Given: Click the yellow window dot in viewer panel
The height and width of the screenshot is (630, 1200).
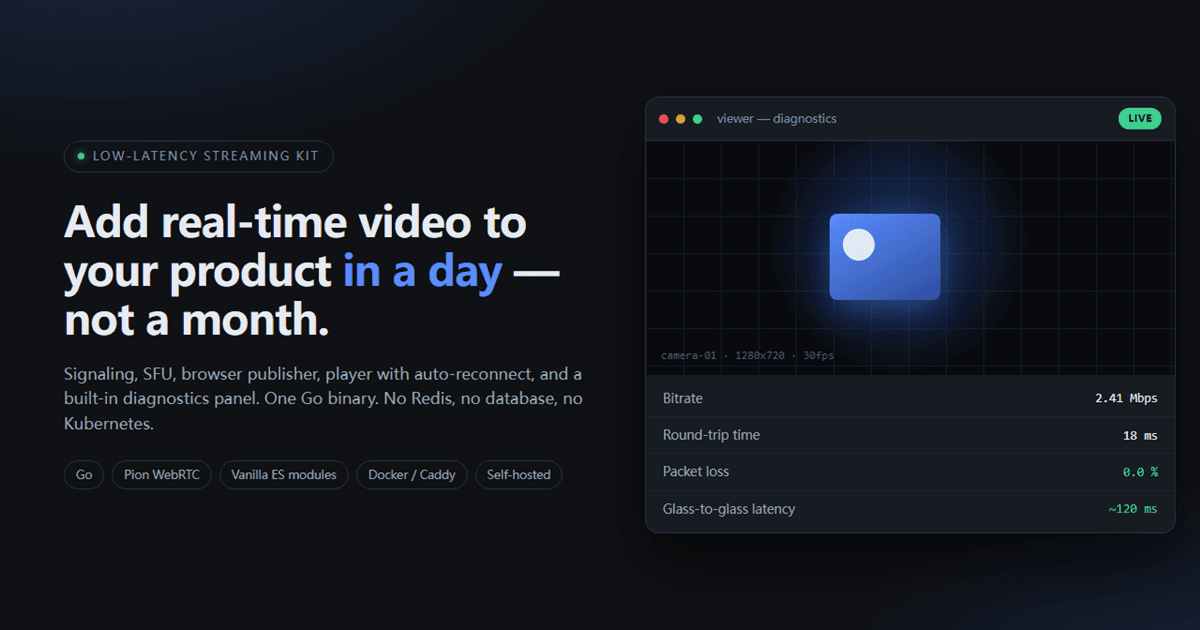Looking at the screenshot, I should tap(680, 119).
